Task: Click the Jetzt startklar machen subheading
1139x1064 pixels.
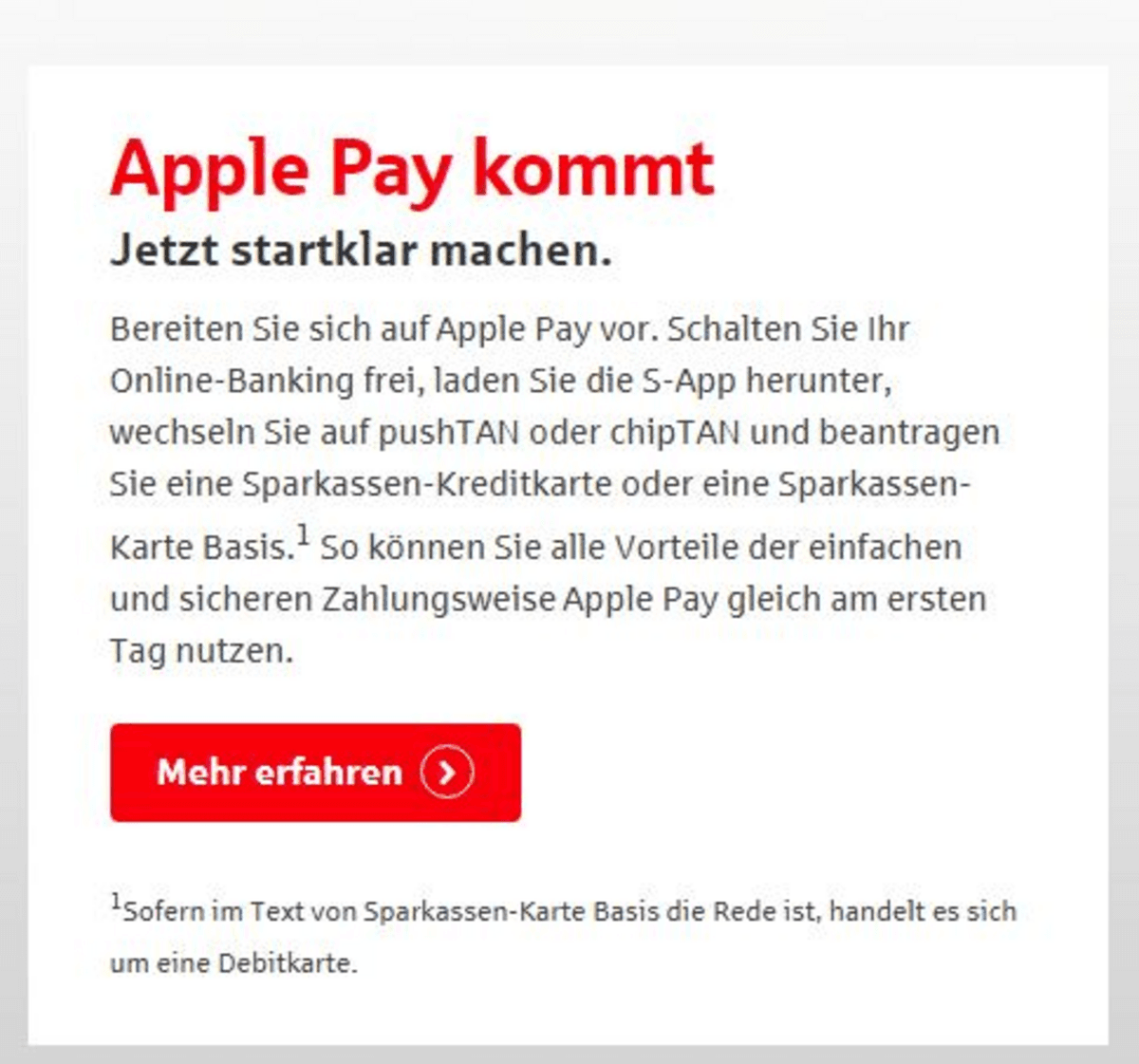Action: pyautogui.click(x=361, y=251)
